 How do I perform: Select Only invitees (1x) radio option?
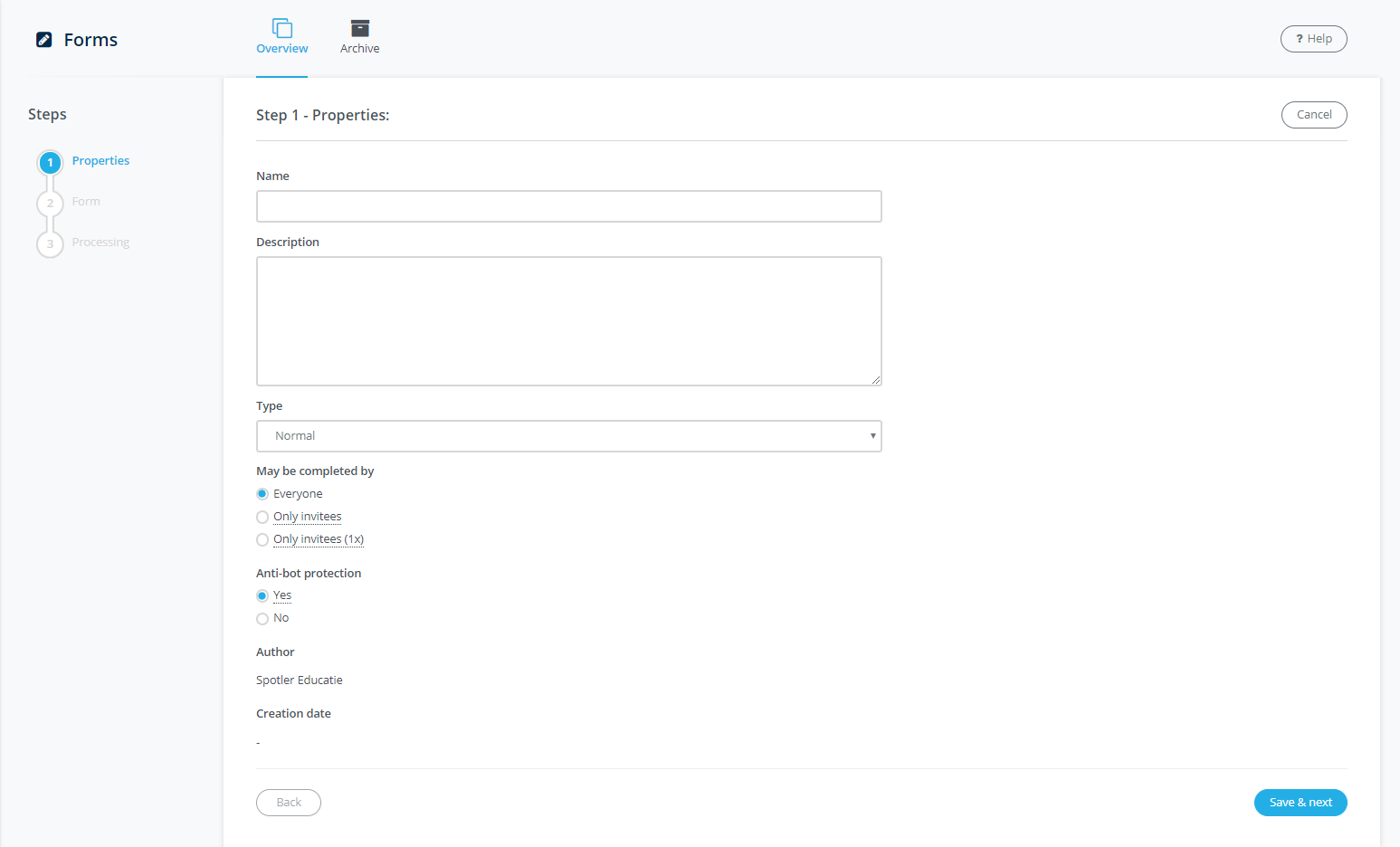262,539
